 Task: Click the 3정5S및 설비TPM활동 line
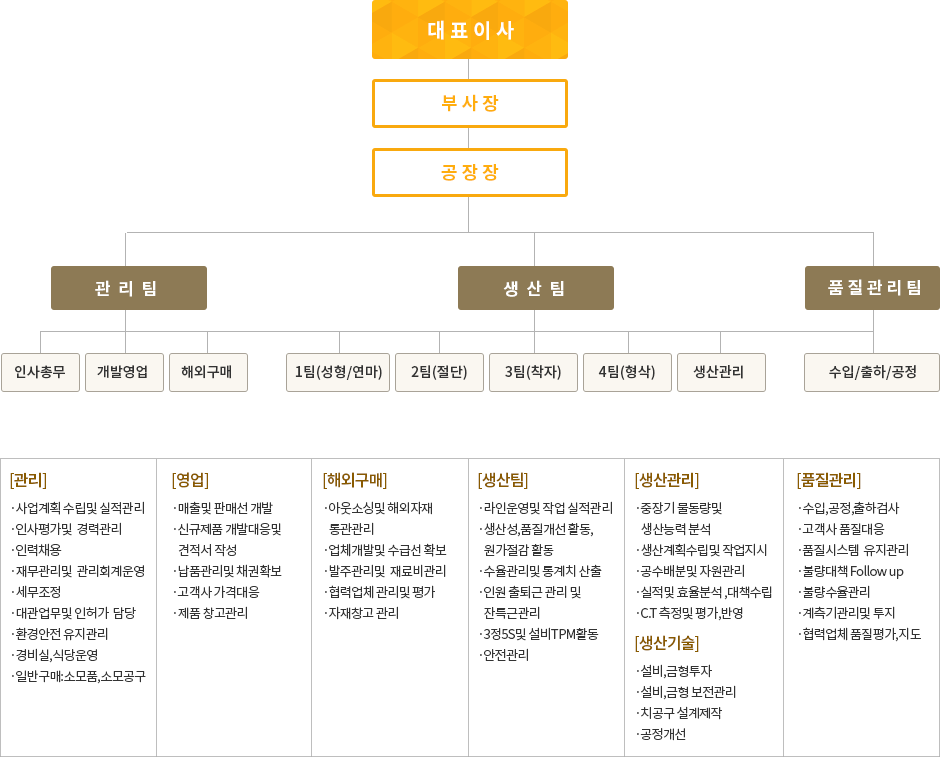point(538,634)
